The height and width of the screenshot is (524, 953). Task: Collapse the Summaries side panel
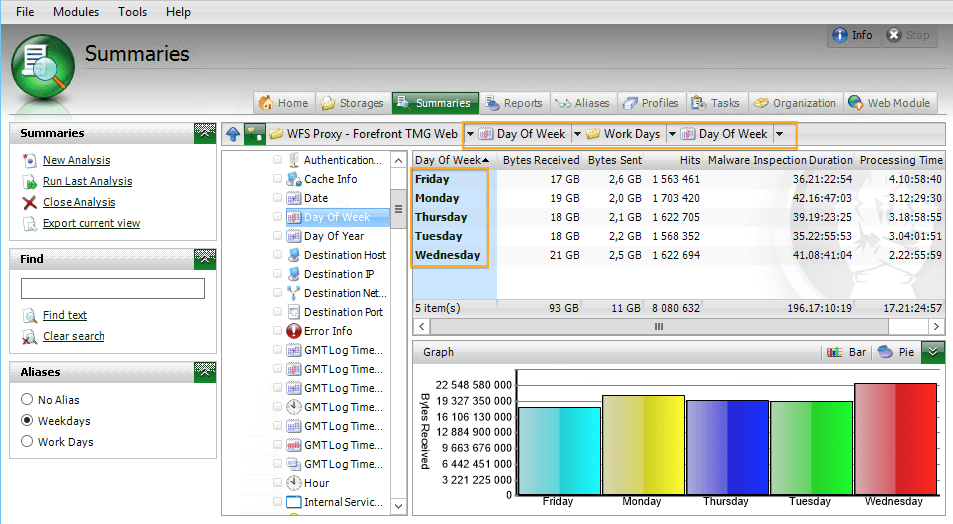[x=205, y=133]
